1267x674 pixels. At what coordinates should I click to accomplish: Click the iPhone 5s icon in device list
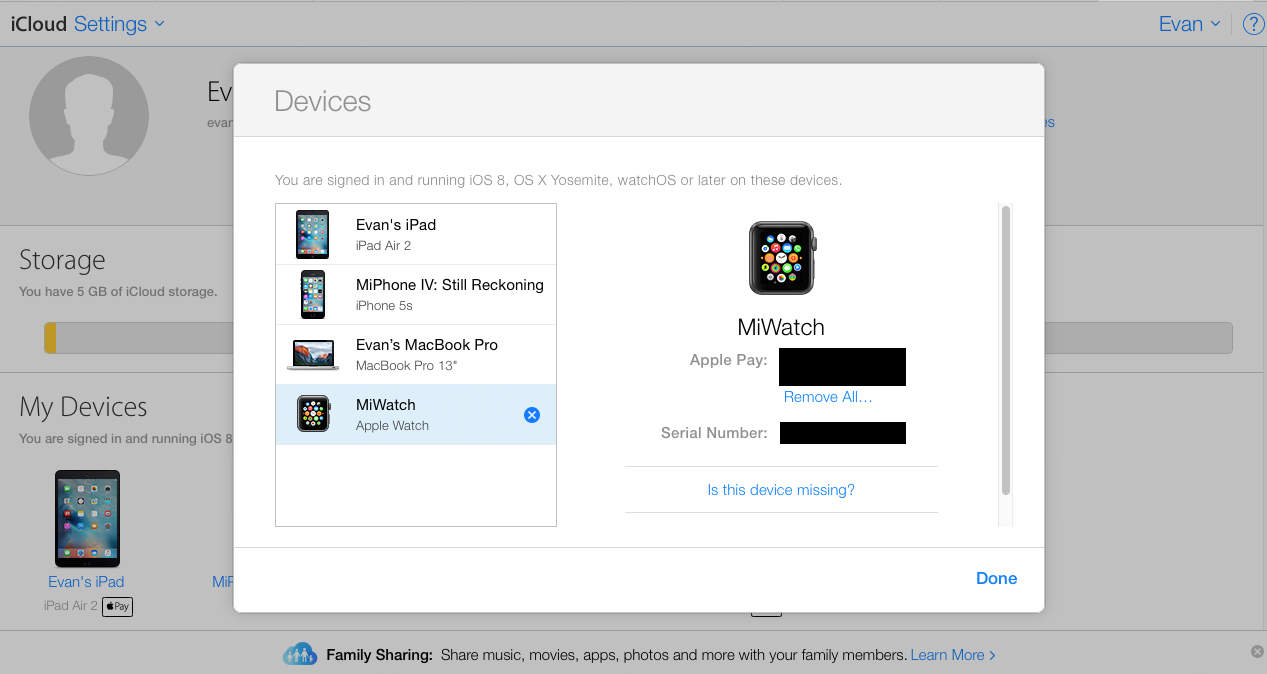[312, 294]
